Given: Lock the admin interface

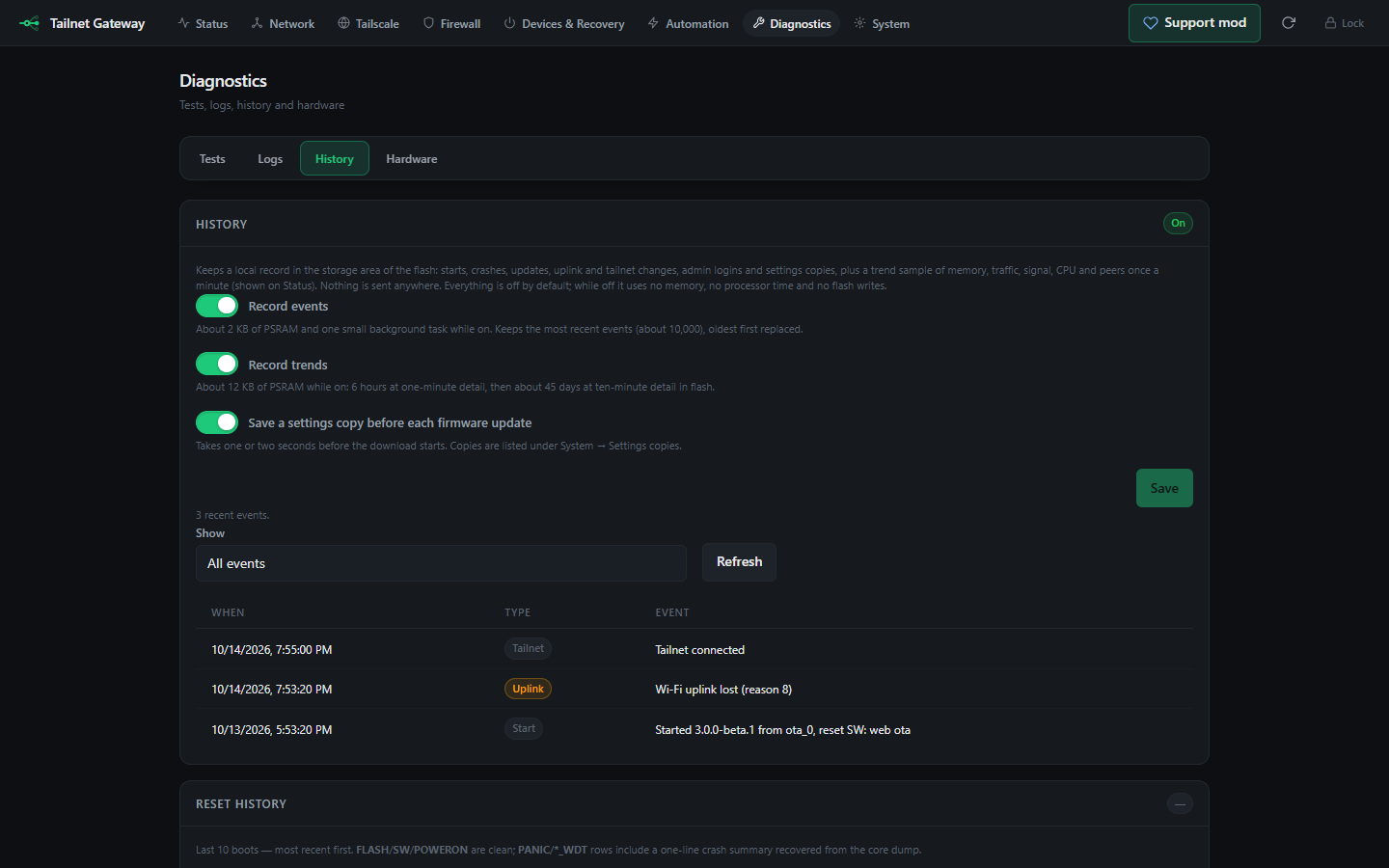Looking at the screenshot, I should coord(1345,23).
